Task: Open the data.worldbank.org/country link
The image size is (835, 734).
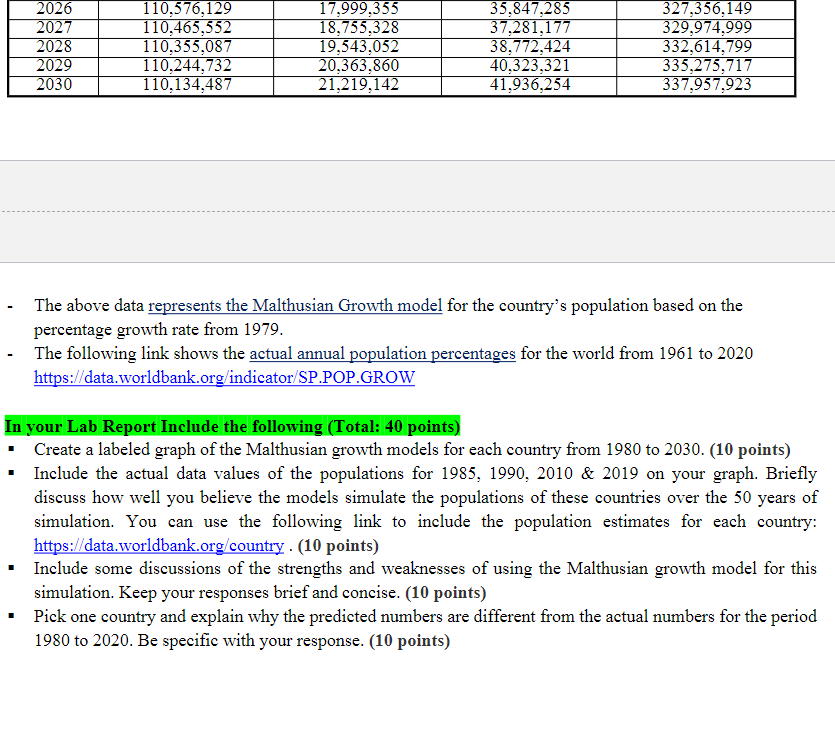Action: [159, 545]
